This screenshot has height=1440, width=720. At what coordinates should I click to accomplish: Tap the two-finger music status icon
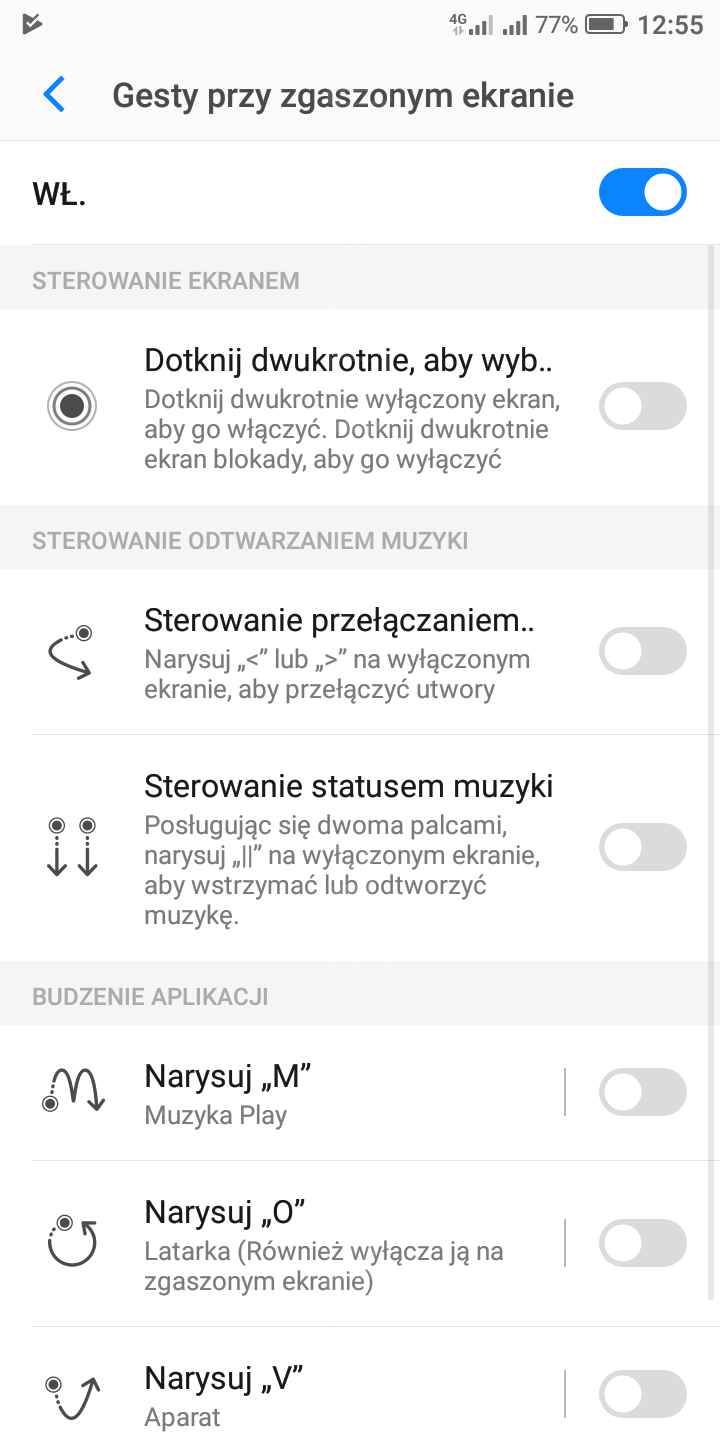pos(72,847)
